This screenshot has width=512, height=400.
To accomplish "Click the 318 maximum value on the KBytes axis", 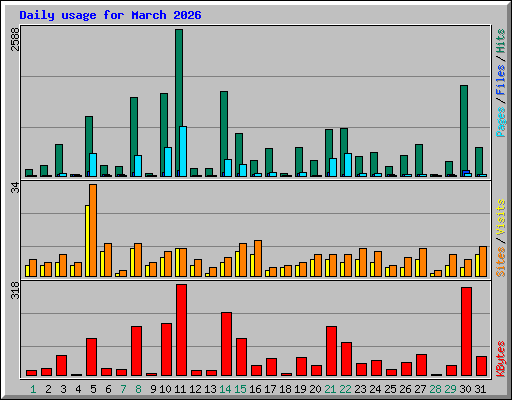I will click(15, 290).
